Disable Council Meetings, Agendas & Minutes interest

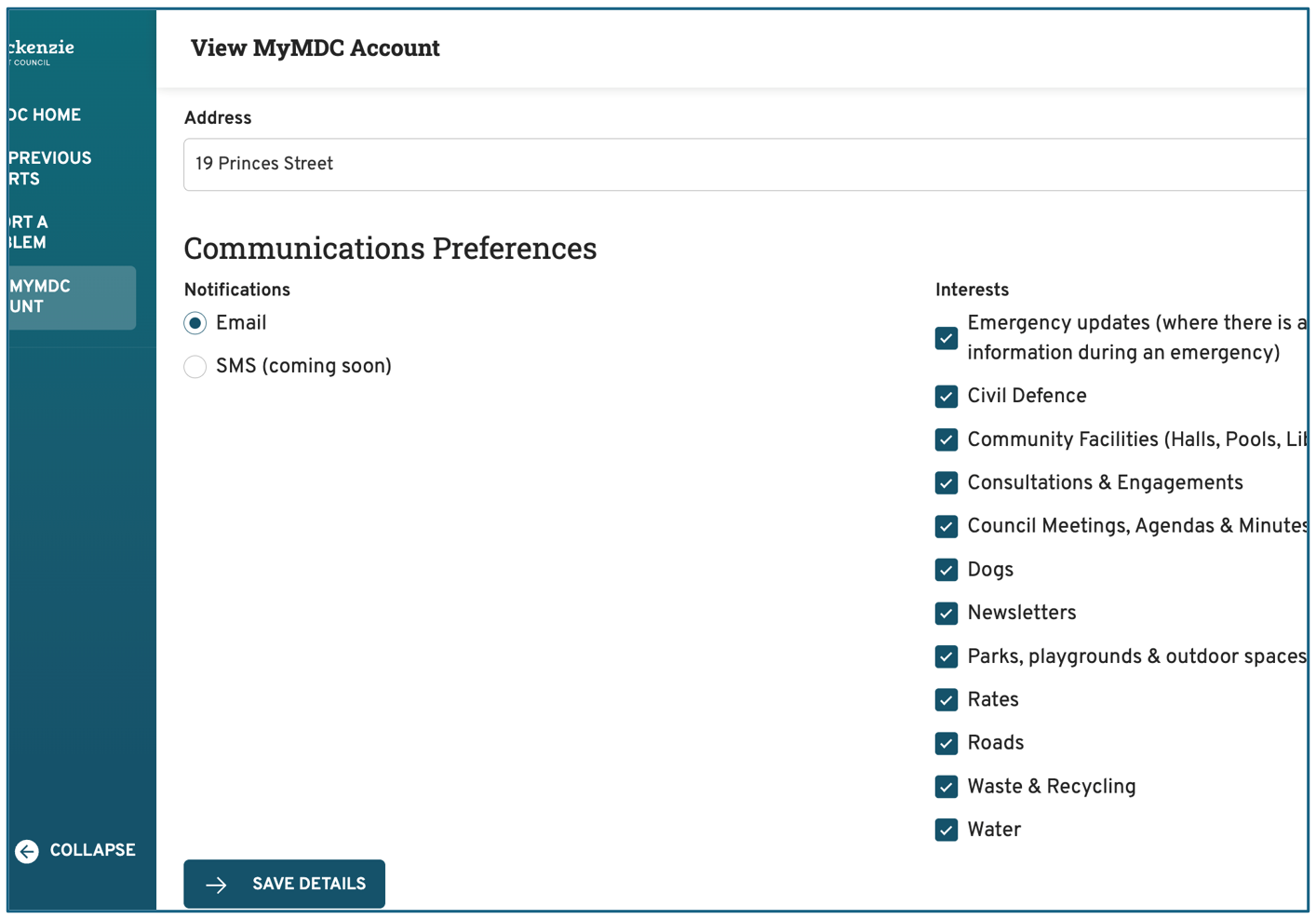947,526
